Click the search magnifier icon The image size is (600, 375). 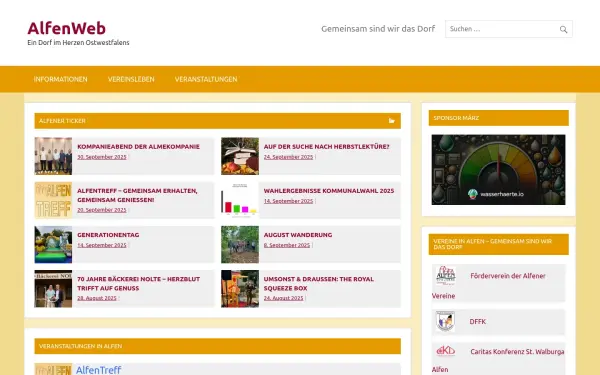tap(563, 29)
